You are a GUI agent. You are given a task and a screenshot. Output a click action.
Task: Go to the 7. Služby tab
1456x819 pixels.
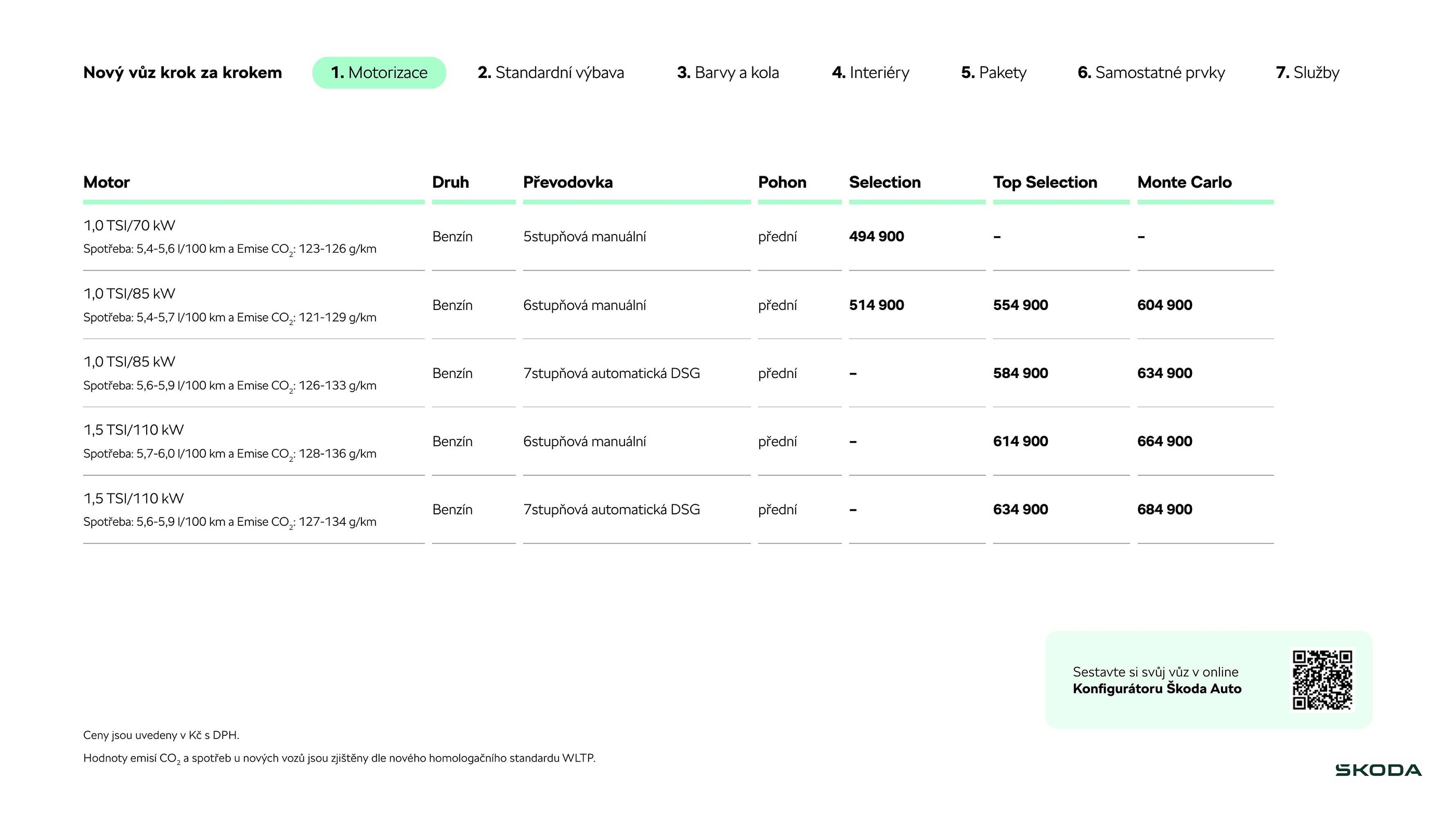tap(1307, 72)
